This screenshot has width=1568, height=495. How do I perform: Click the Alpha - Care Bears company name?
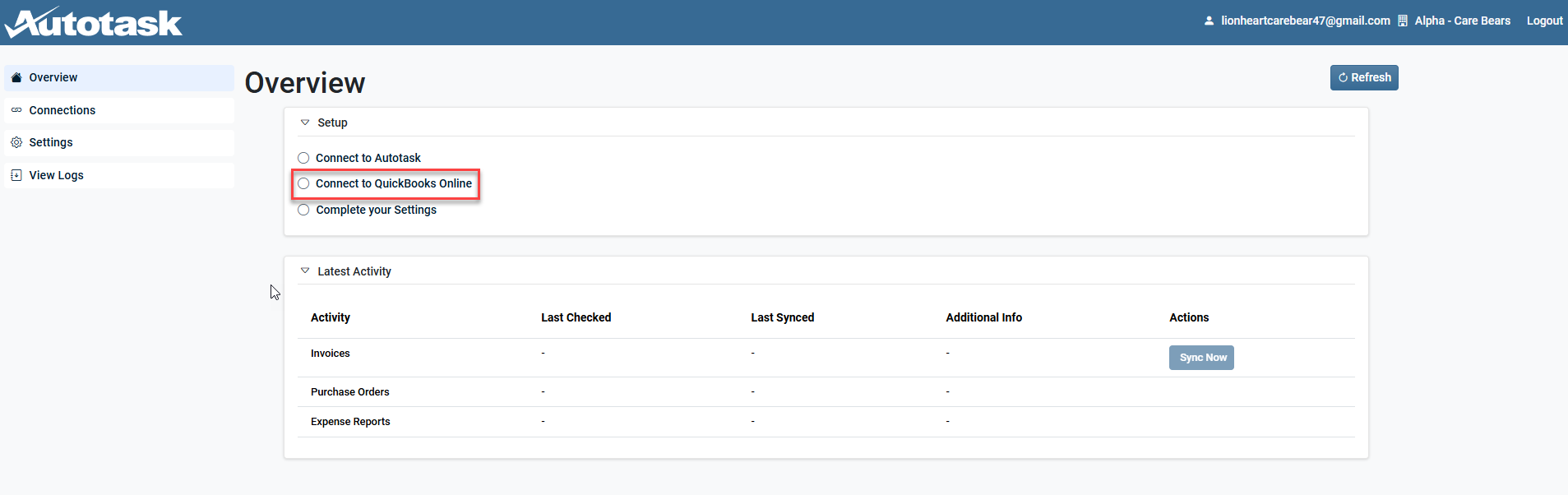click(1462, 21)
